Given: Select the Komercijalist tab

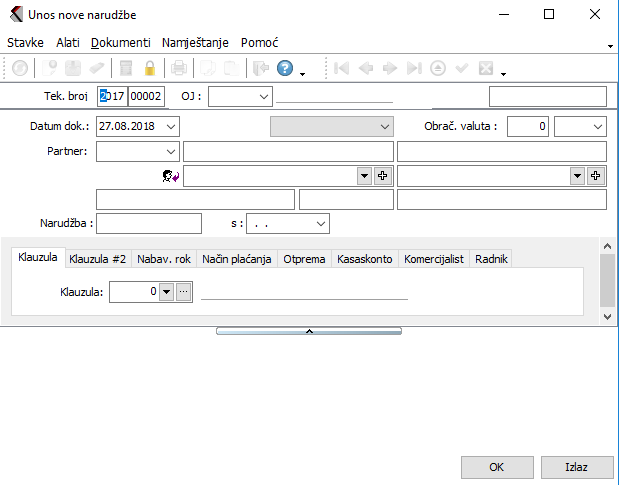Looking at the screenshot, I should pos(432,259).
